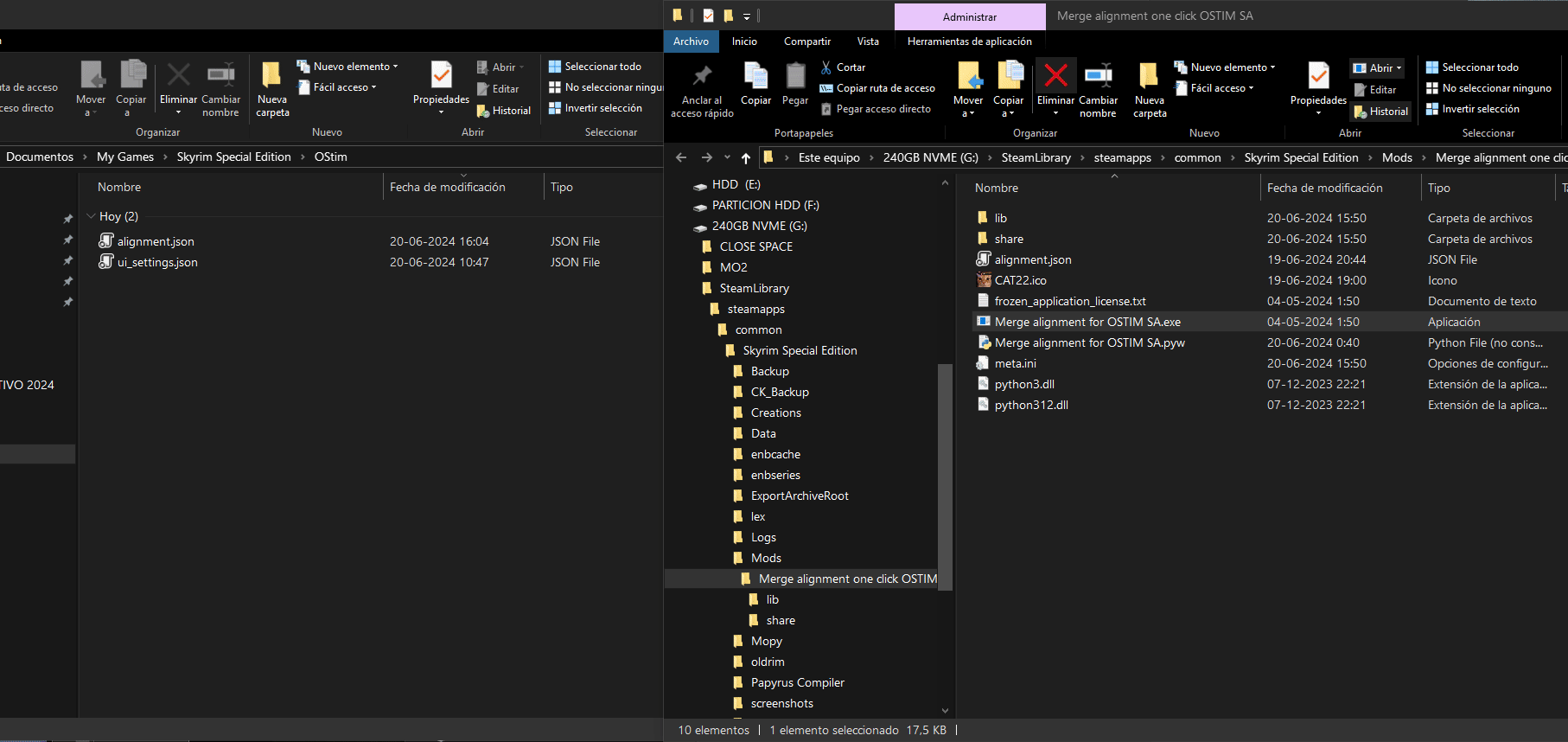This screenshot has height=742, width=1568.
Task: Open the Inicio tab
Action: point(744,42)
